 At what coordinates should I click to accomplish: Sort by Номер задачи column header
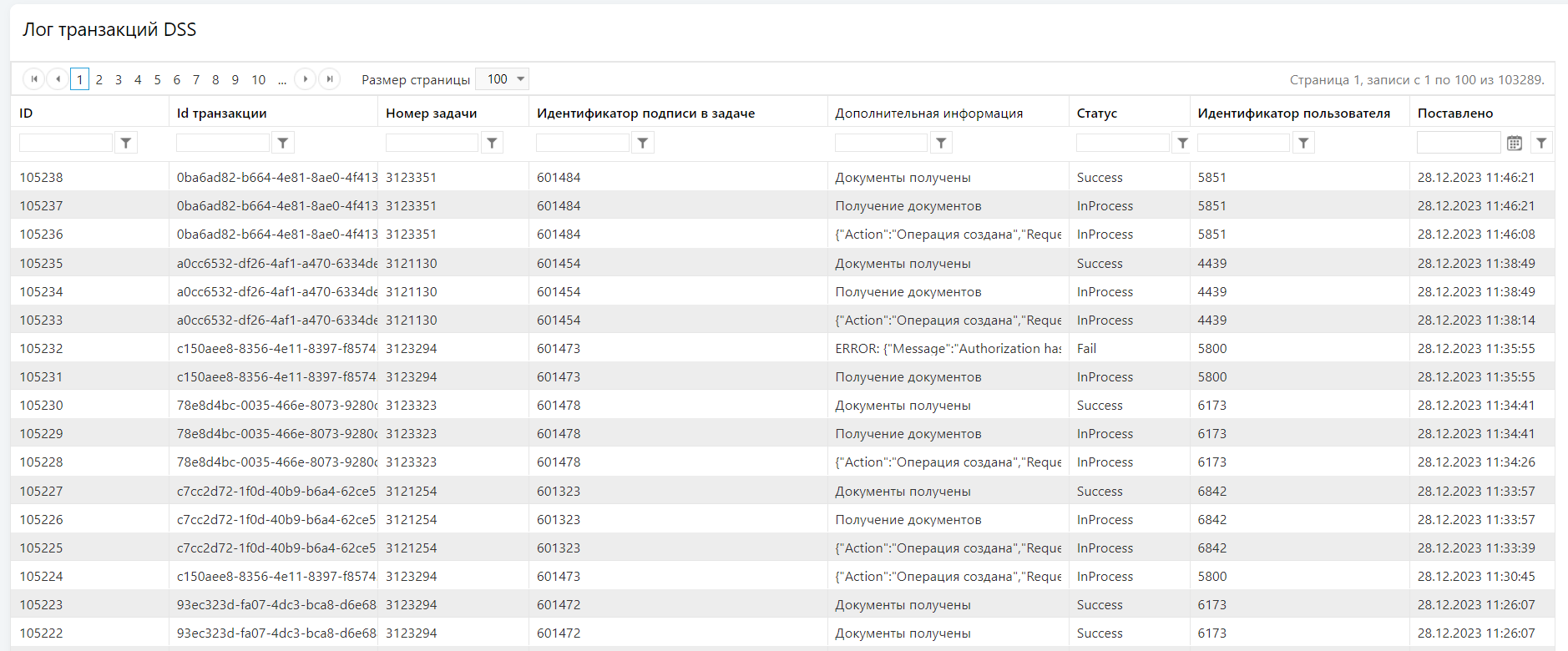pos(431,113)
